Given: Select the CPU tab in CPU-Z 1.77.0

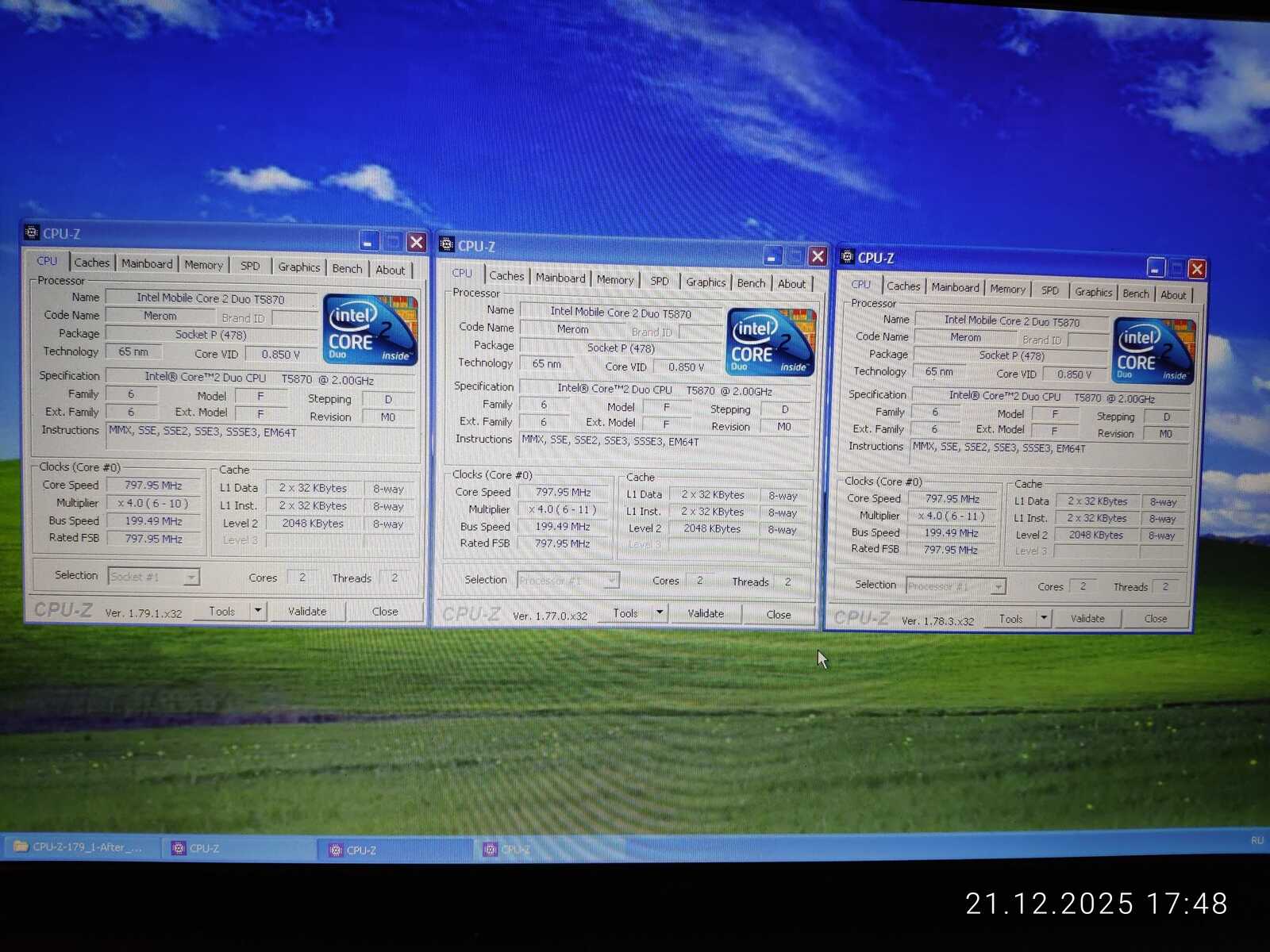Looking at the screenshot, I should point(462,273).
